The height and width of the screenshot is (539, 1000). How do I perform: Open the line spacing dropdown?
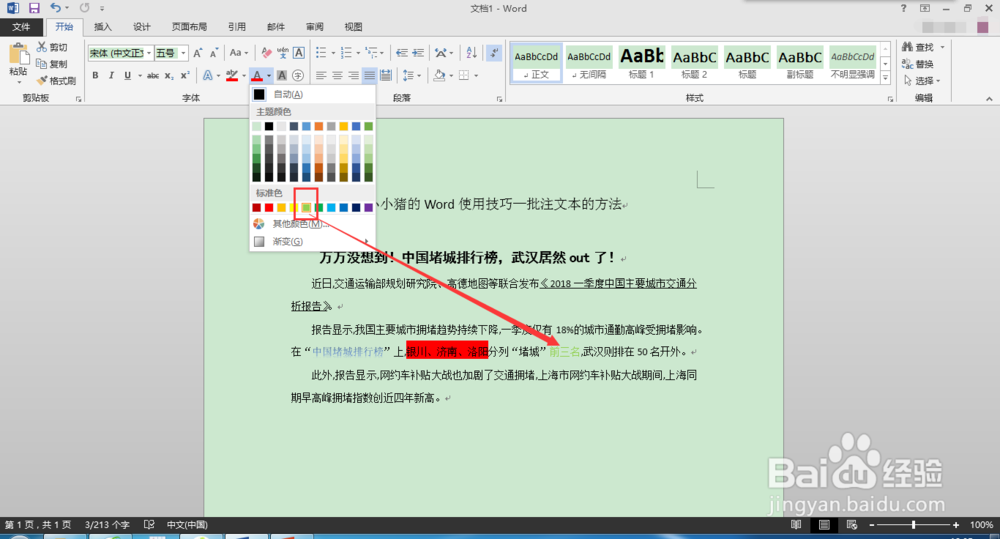tap(418, 75)
